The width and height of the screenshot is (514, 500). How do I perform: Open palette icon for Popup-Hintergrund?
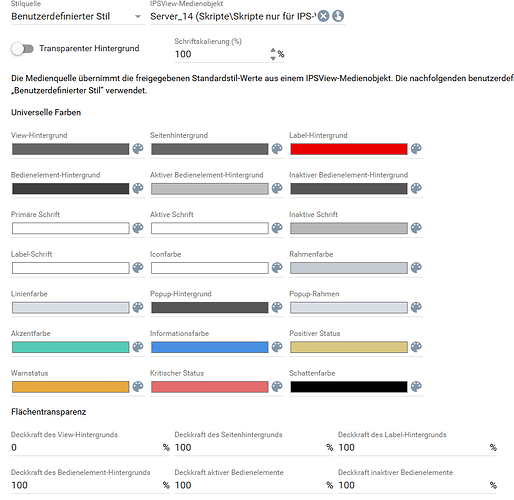[277, 307]
